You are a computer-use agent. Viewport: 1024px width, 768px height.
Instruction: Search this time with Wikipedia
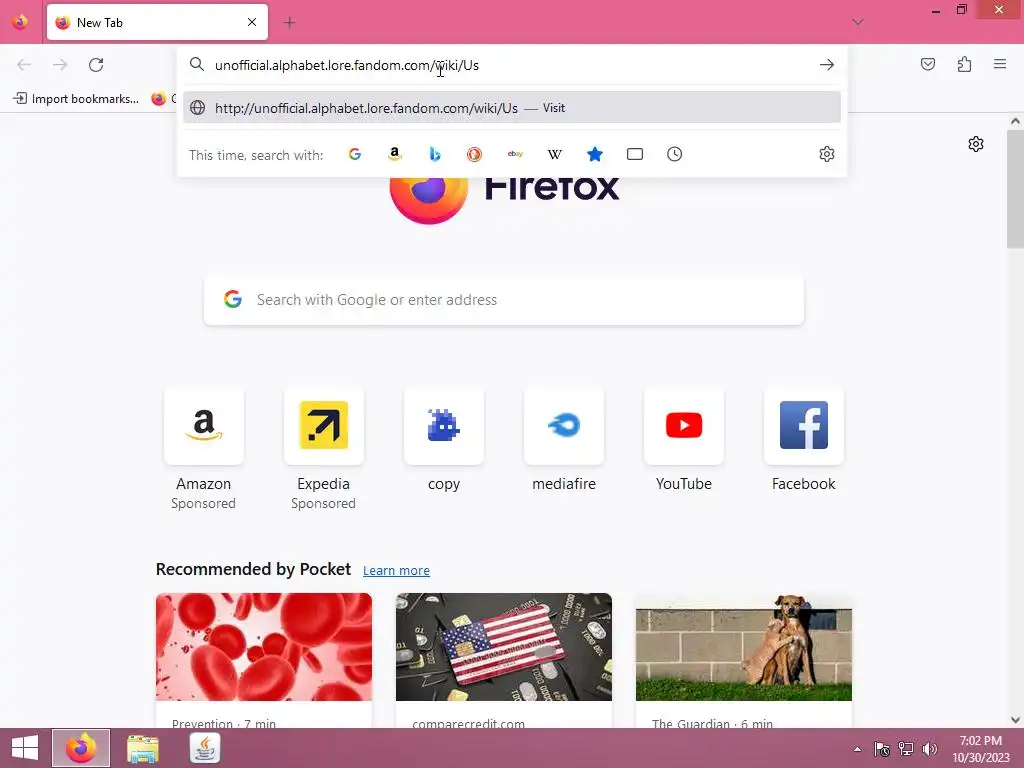click(x=554, y=154)
